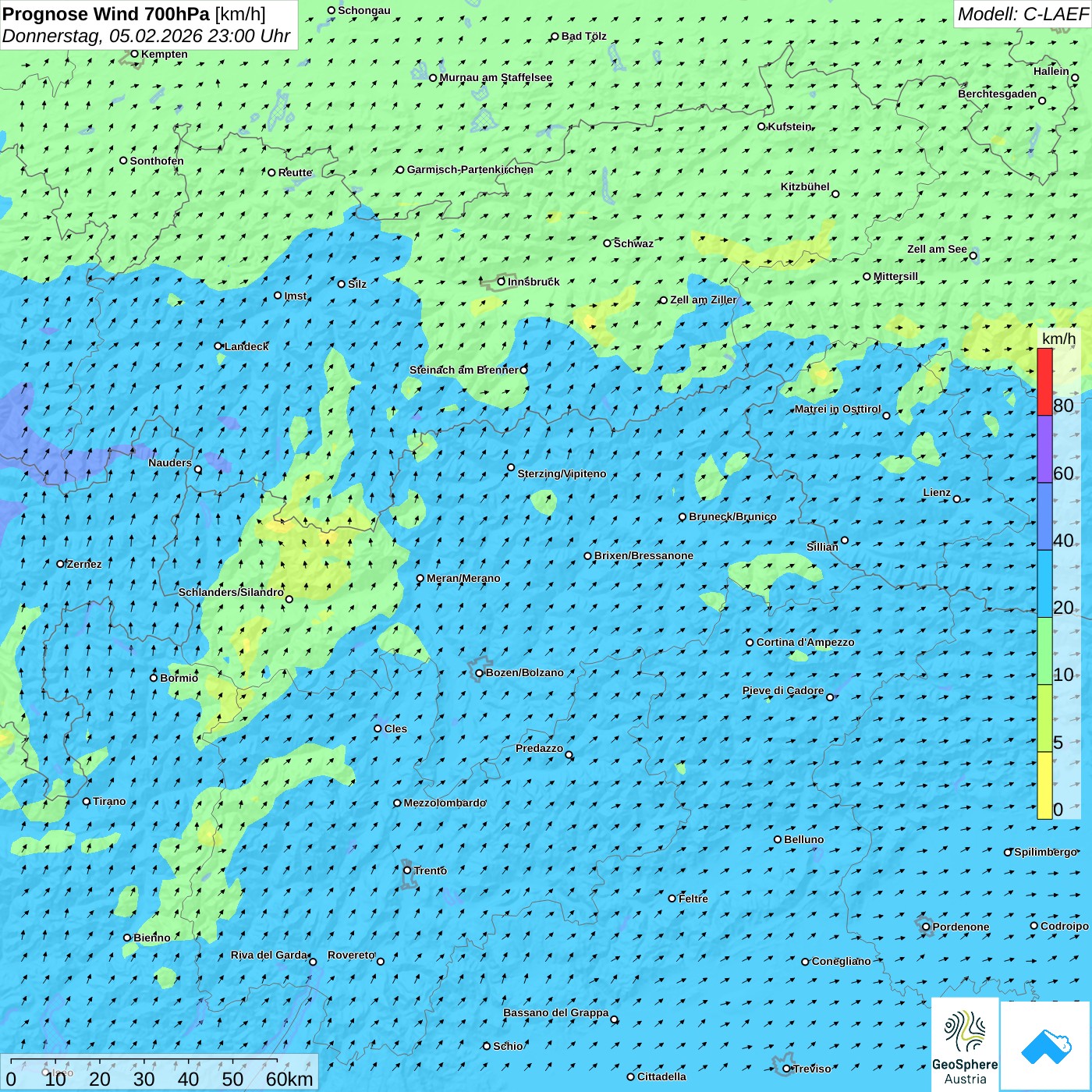The height and width of the screenshot is (1092, 1092).
Task: Click the Kitzbühel city marker
Action: 835,194
